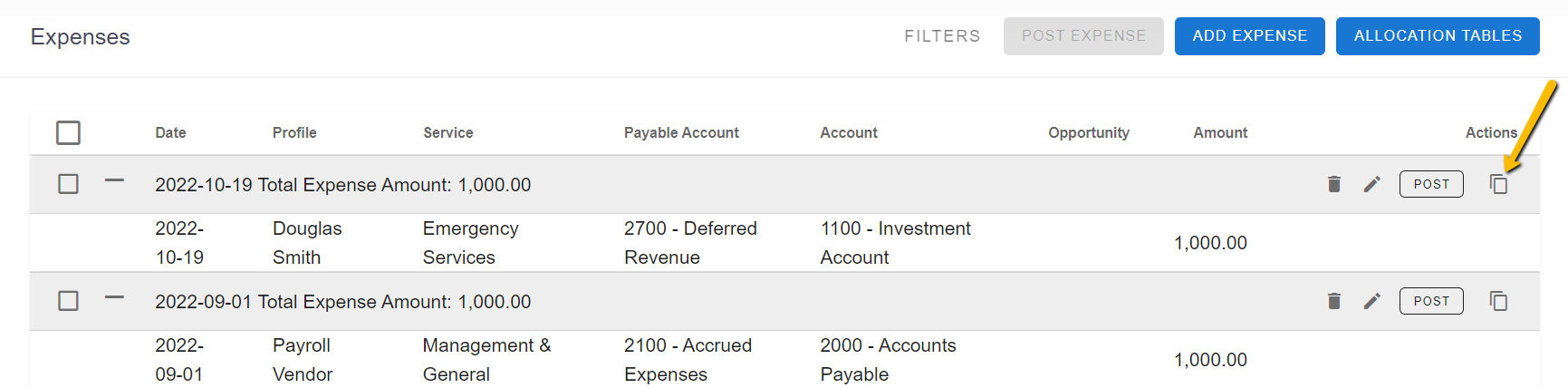Click 2100 - Accrued Expenses cell
The height and width of the screenshot is (388, 1568).
coord(688,360)
